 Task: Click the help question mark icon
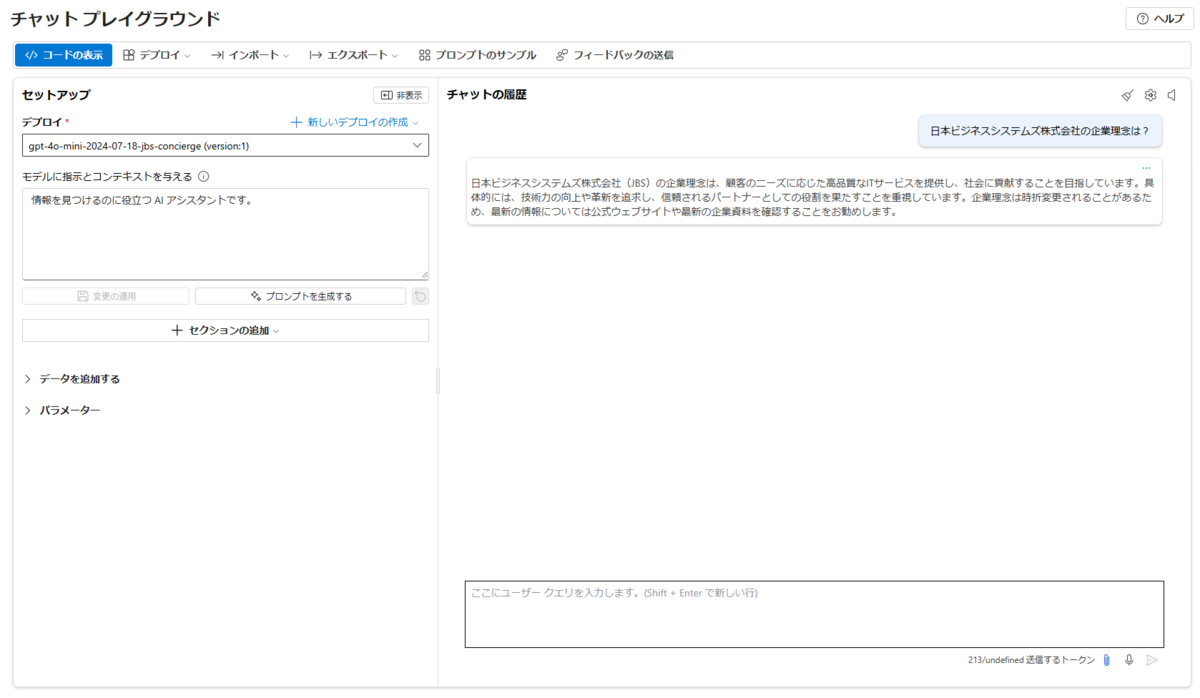(1142, 19)
